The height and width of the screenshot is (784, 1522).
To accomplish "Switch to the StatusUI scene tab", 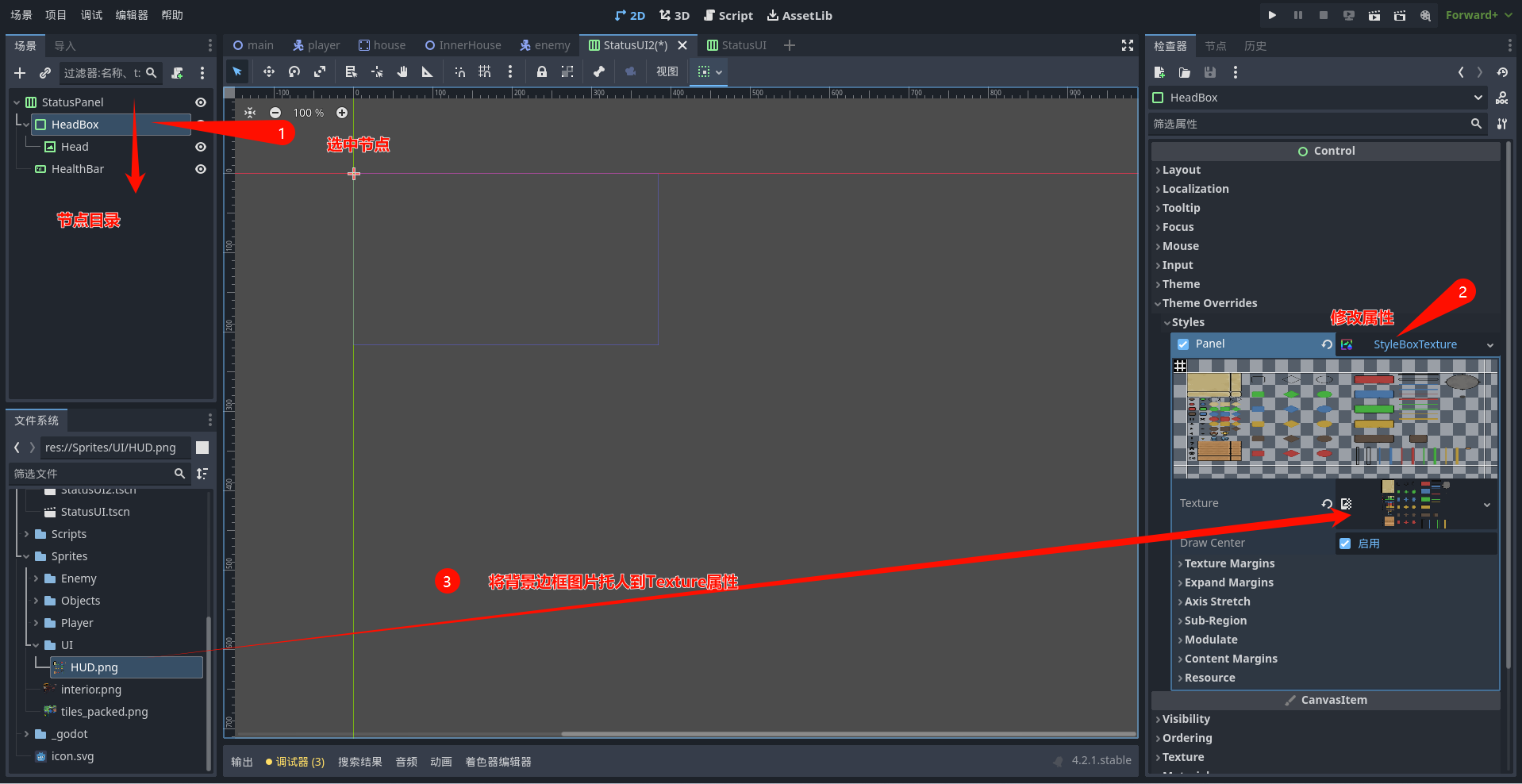I will [736, 45].
